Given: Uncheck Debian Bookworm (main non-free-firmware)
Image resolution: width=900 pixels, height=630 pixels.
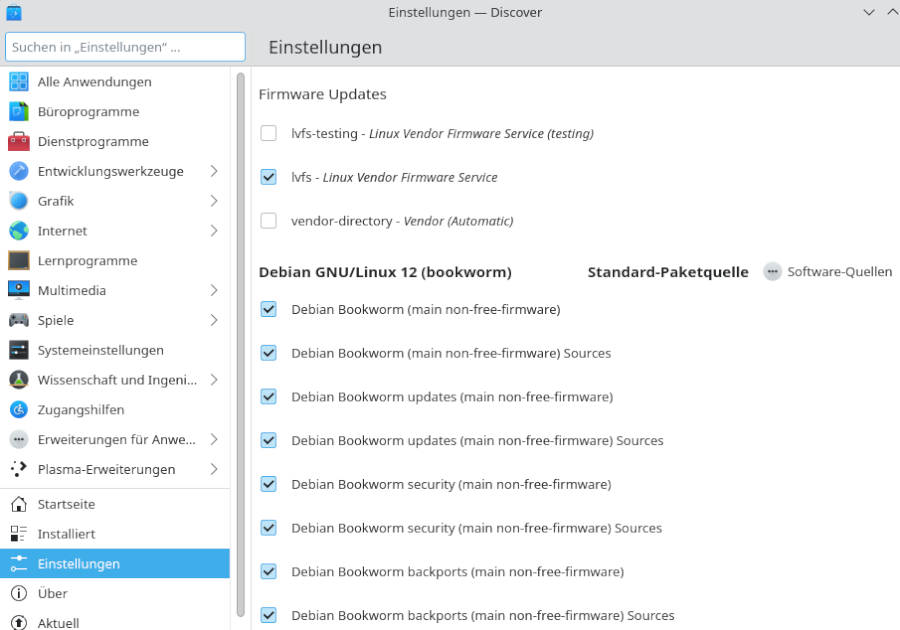Looking at the screenshot, I should (x=269, y=309).
